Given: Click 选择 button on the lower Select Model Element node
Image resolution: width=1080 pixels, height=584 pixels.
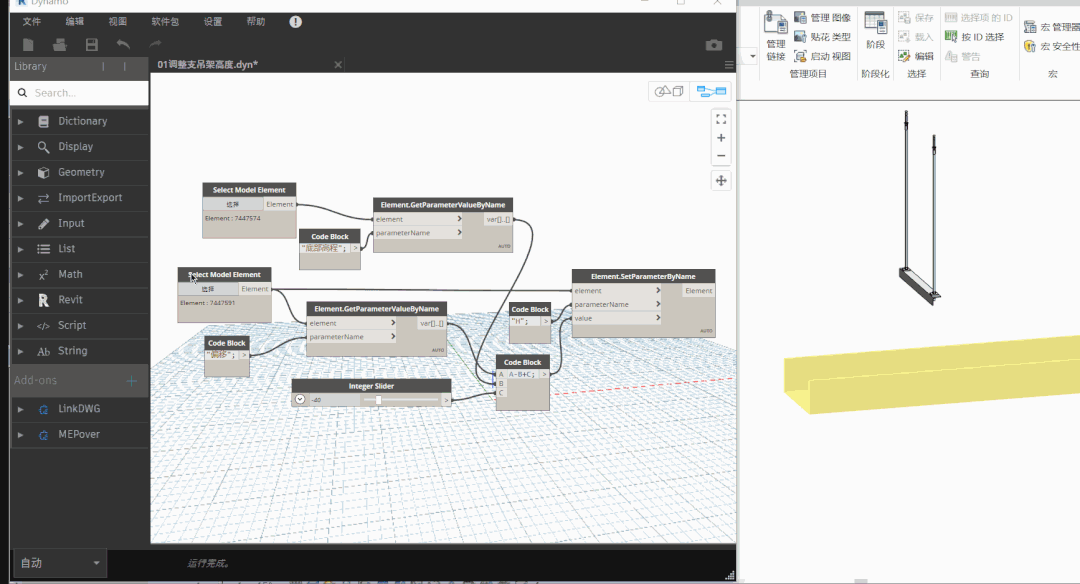Looking at the screenshot, I should (x=207, y=289).
